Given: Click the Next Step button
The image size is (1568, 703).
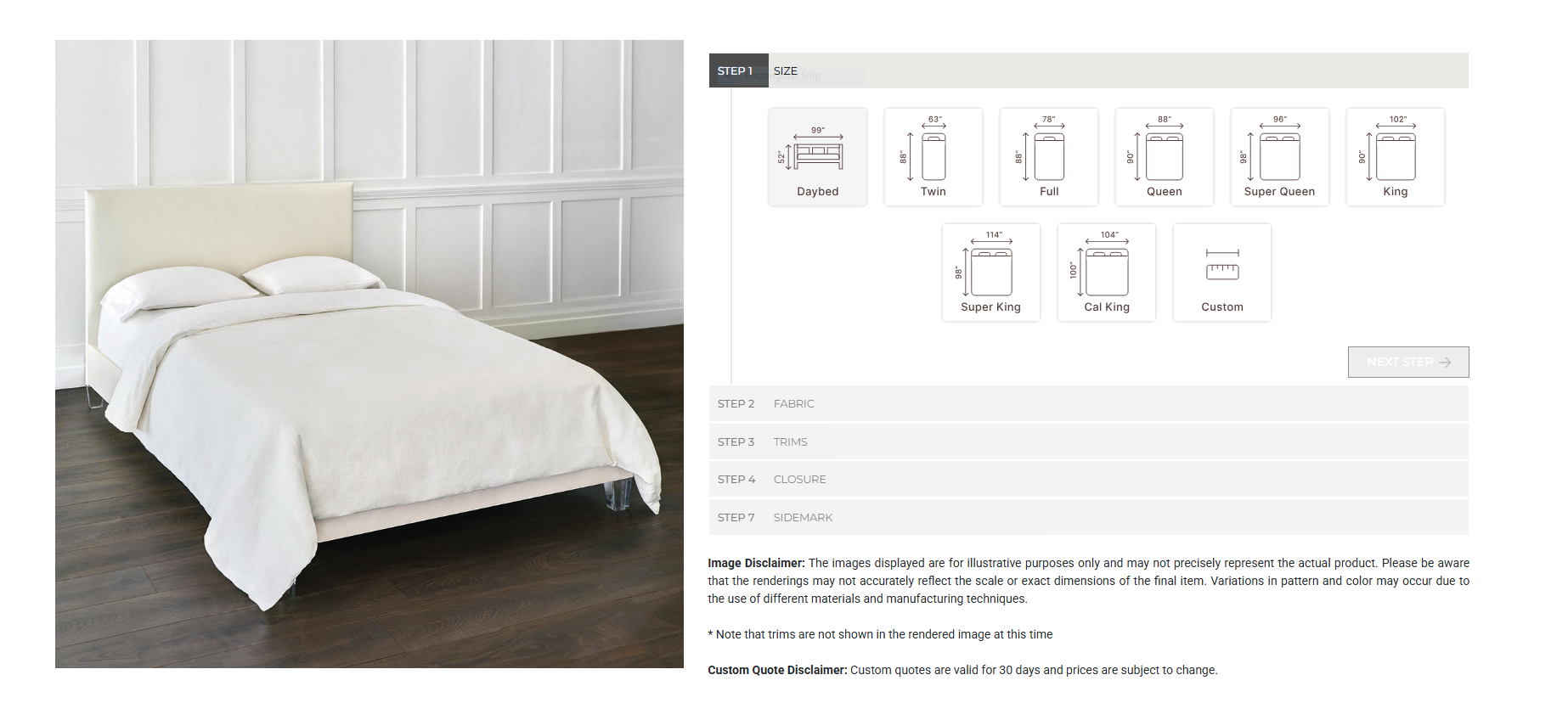Looking at the screenshot, I should point(1408,362).
